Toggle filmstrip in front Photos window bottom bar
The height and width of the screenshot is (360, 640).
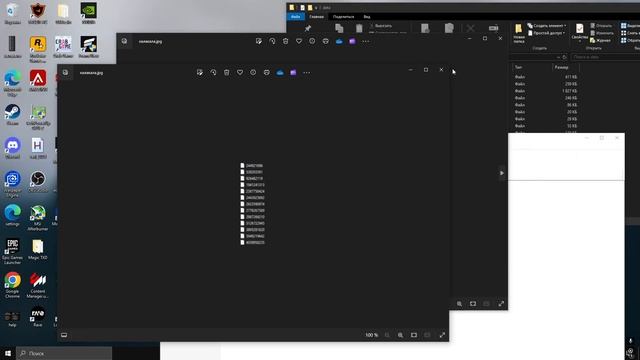[64, 335]
